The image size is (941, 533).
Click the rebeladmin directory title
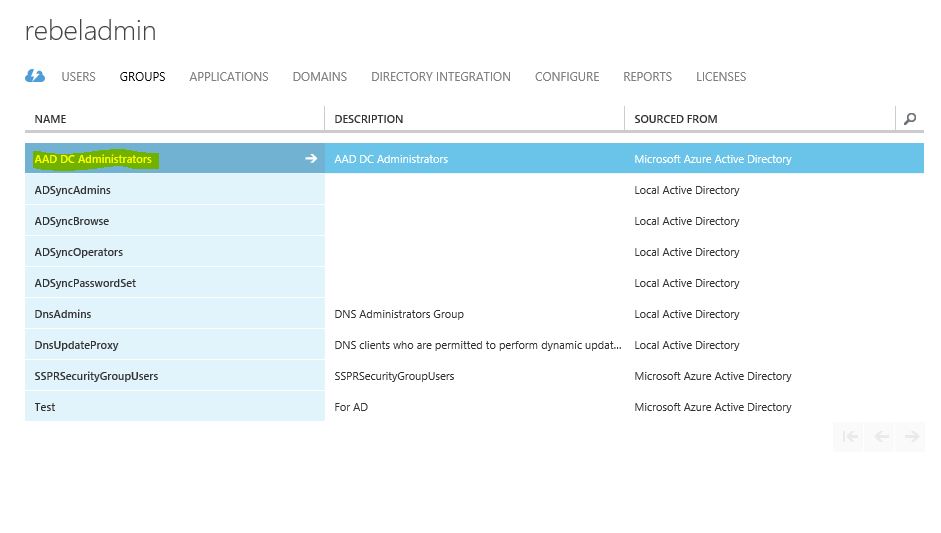click(91, 31)
